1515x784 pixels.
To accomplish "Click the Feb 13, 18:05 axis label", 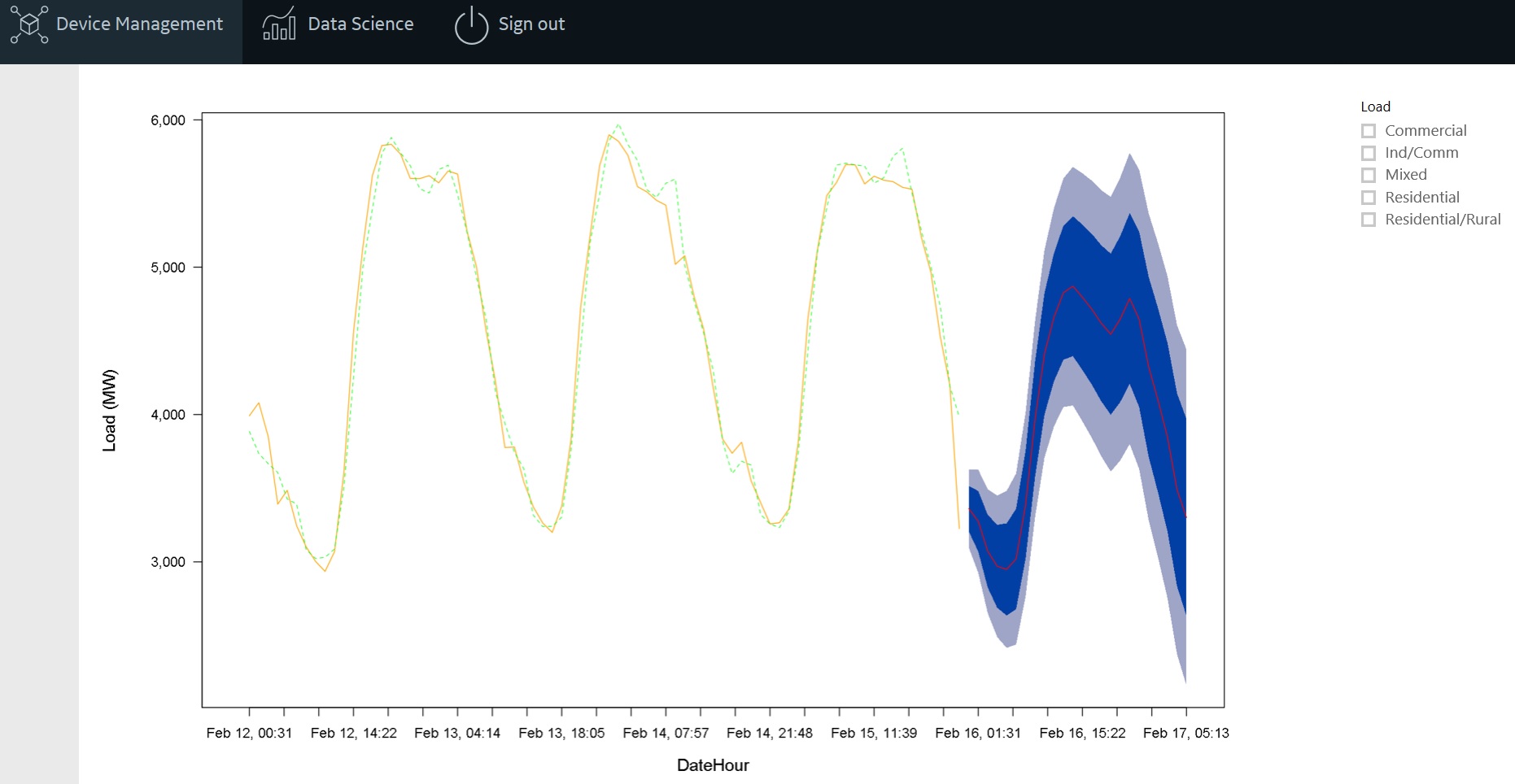I will [x=561, y=734].
